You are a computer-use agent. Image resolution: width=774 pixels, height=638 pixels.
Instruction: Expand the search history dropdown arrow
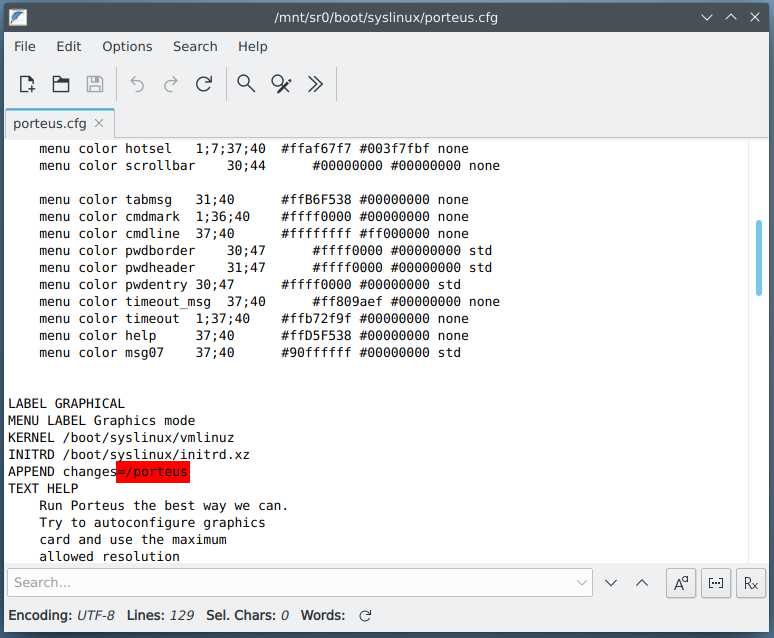pyautogui.click(x=583, y=583)
